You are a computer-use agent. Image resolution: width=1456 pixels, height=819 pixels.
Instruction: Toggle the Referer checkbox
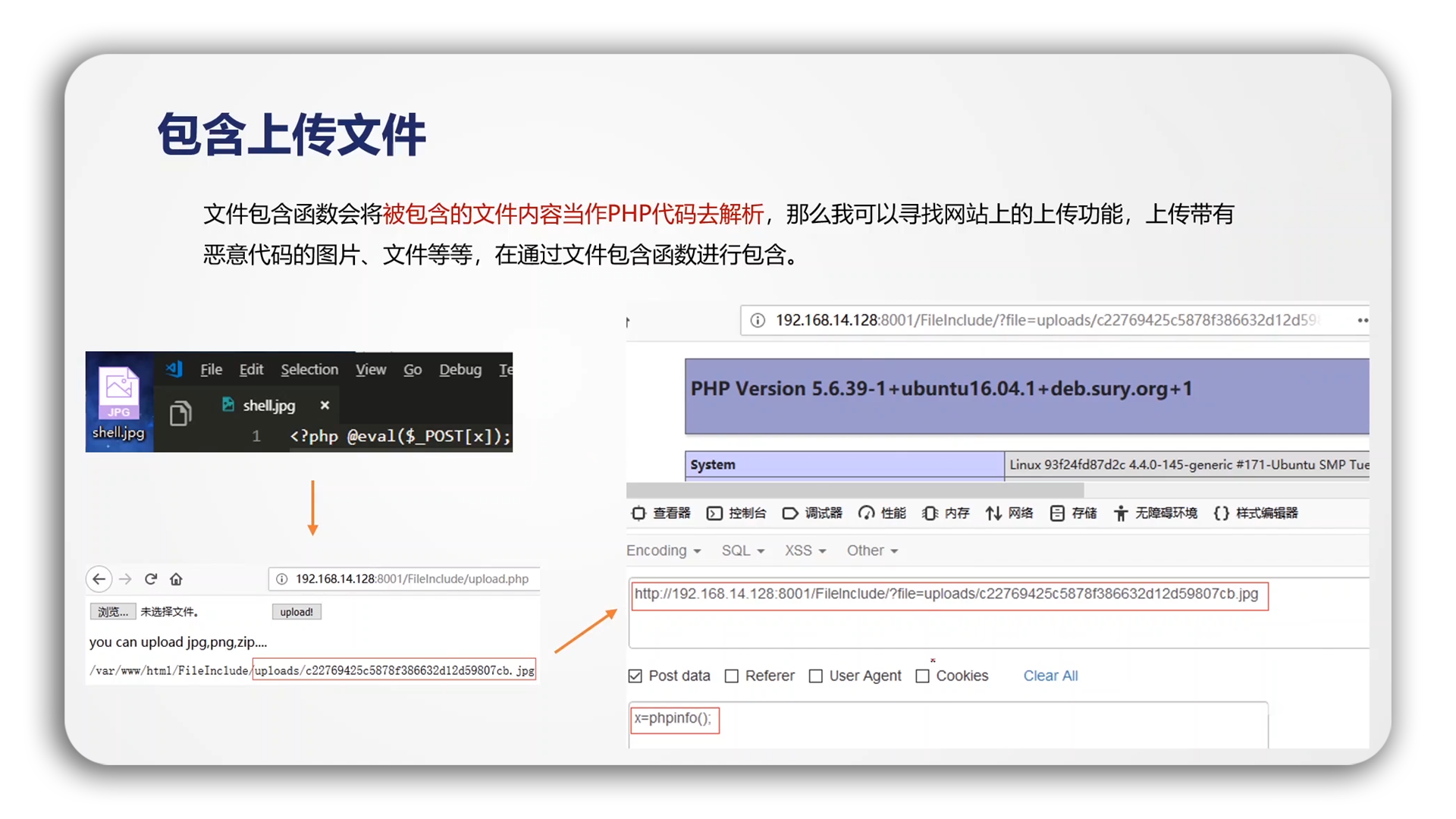coord(732,676)
